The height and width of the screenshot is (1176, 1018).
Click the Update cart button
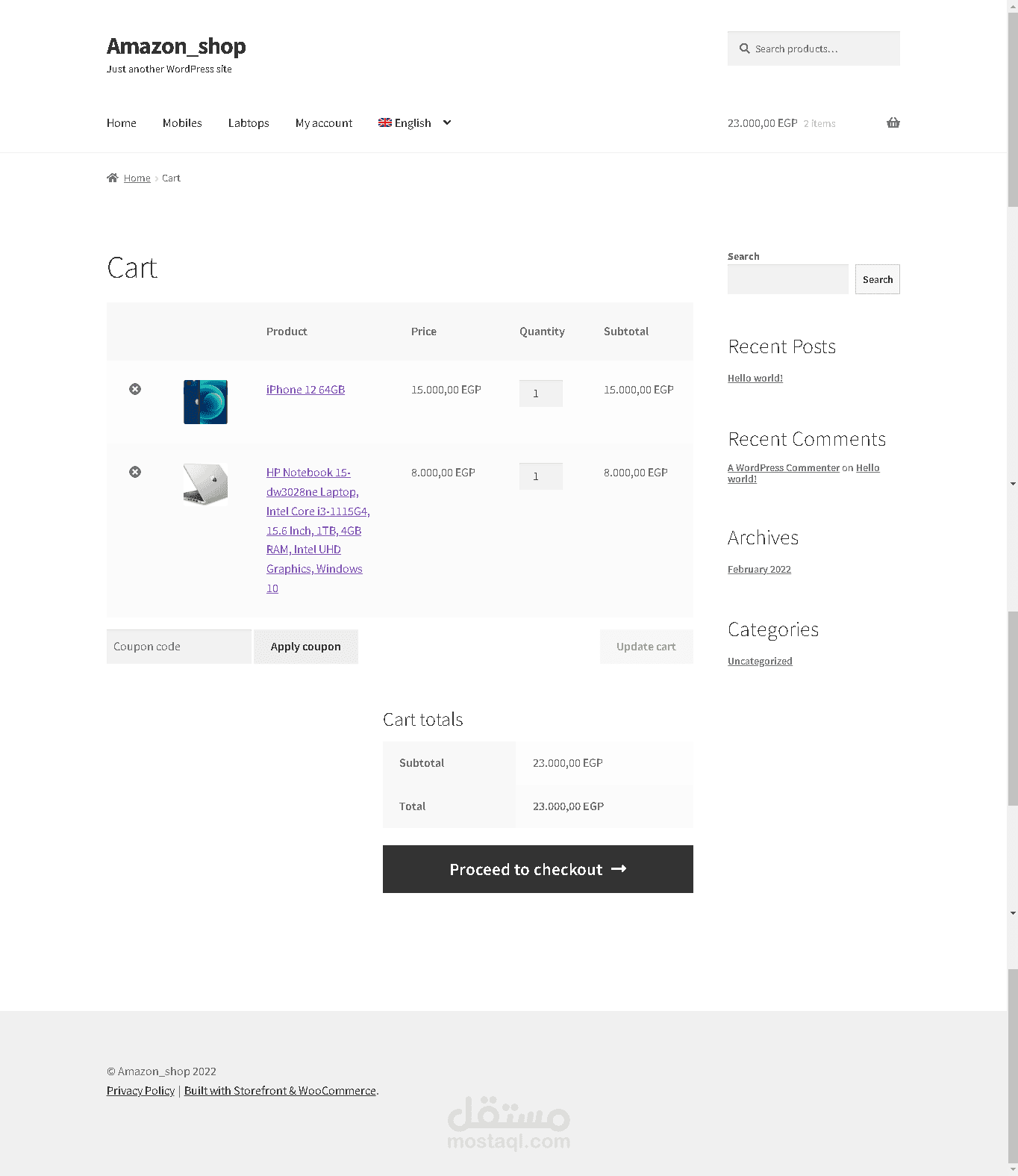646,647
